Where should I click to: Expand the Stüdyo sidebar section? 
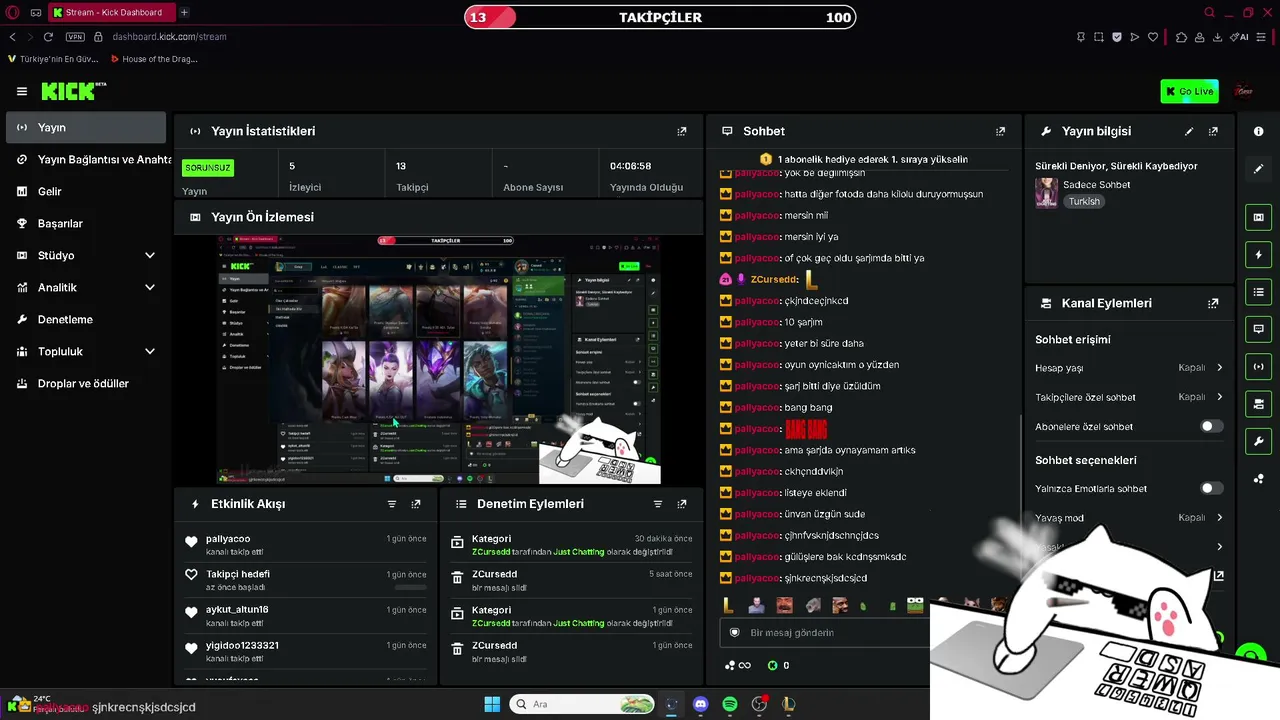tap(85, 255)
